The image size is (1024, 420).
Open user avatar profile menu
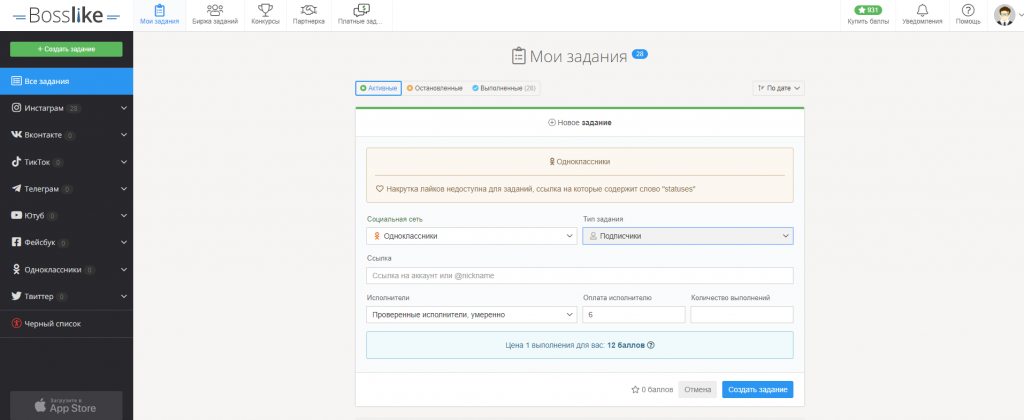(1004, 14)
